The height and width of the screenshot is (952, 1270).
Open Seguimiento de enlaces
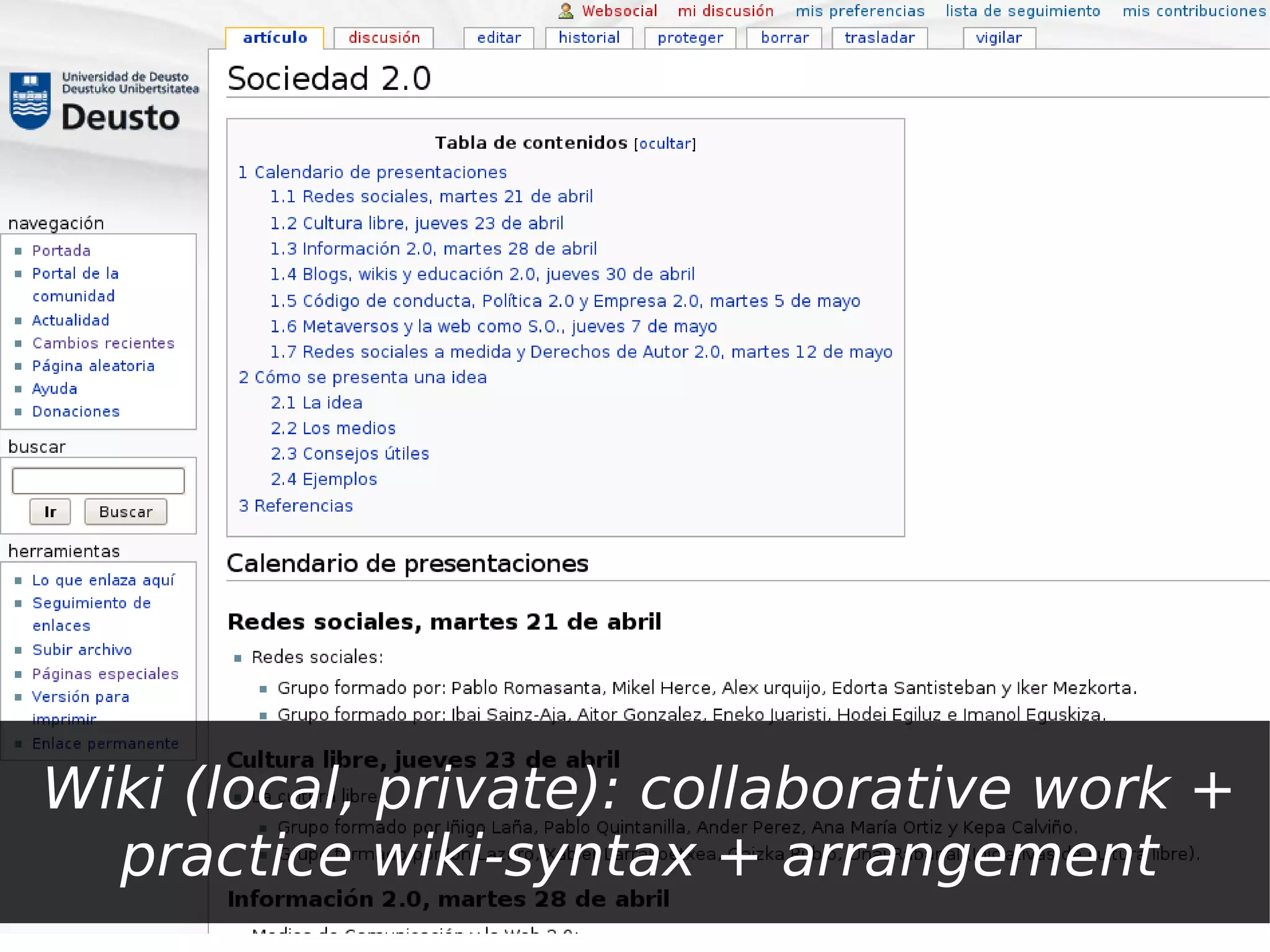click(x=91, y=615)
